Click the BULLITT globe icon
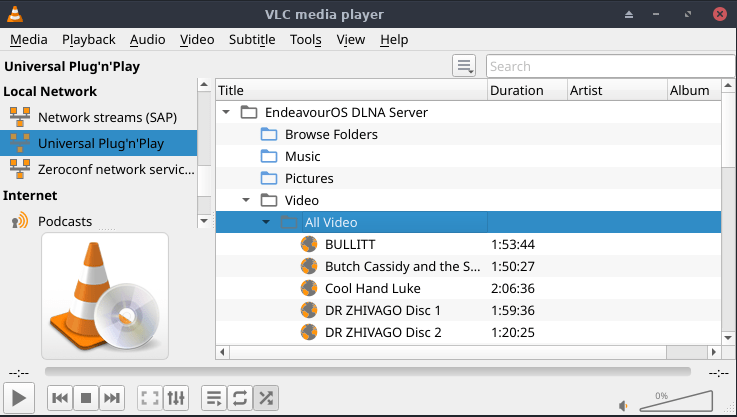737x417 pixels. tap(309, 244)
